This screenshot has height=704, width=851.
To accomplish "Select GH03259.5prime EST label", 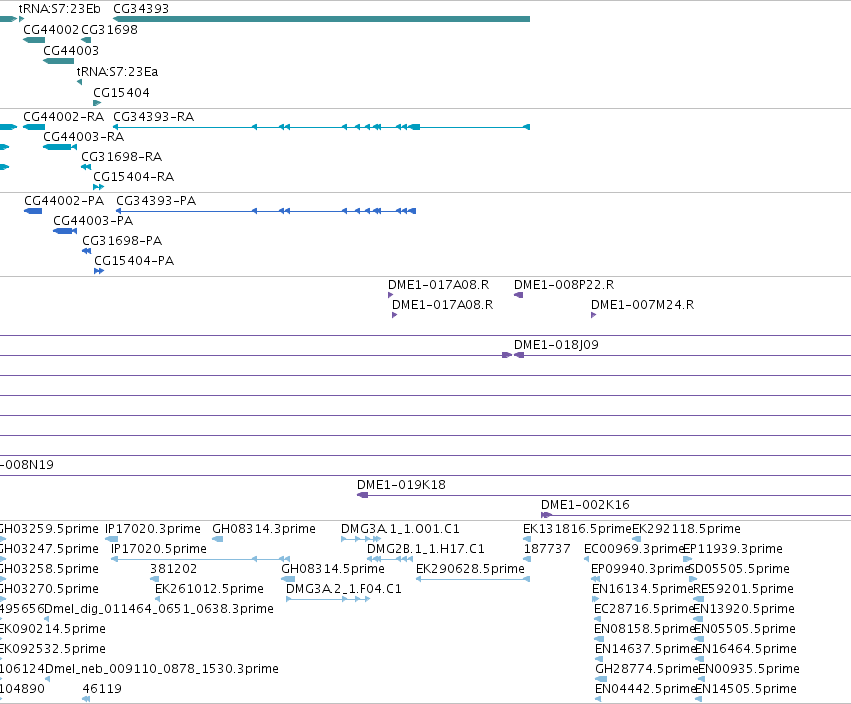I will pos(49,529).
